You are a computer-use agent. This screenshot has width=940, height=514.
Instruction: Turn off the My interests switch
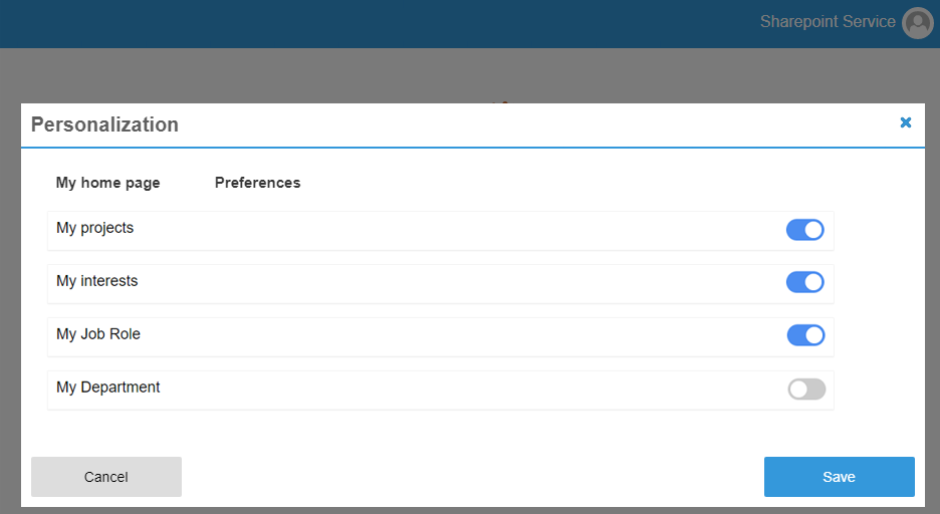click(805, 282)
